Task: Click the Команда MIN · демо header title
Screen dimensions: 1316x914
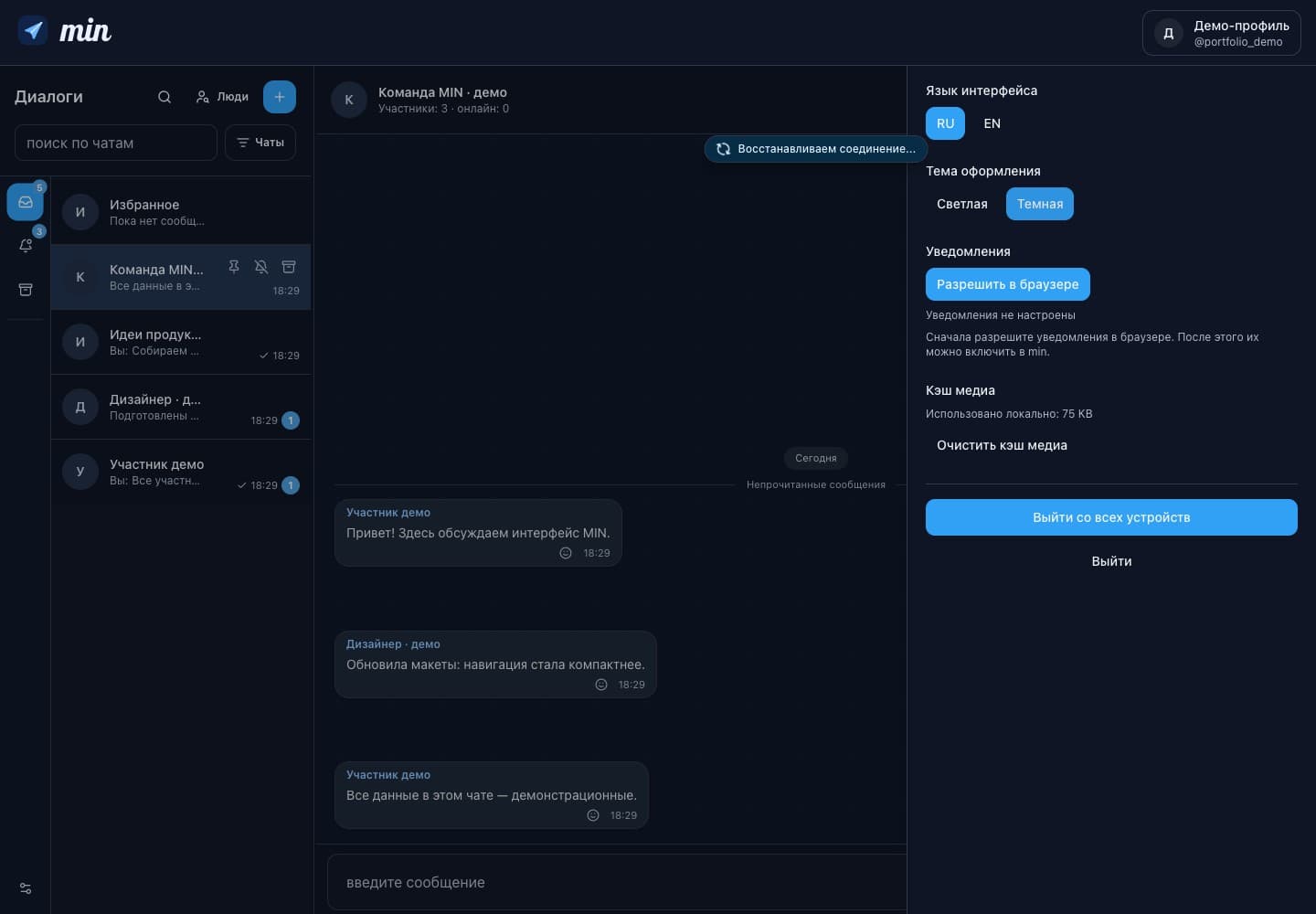Action: 442,92
